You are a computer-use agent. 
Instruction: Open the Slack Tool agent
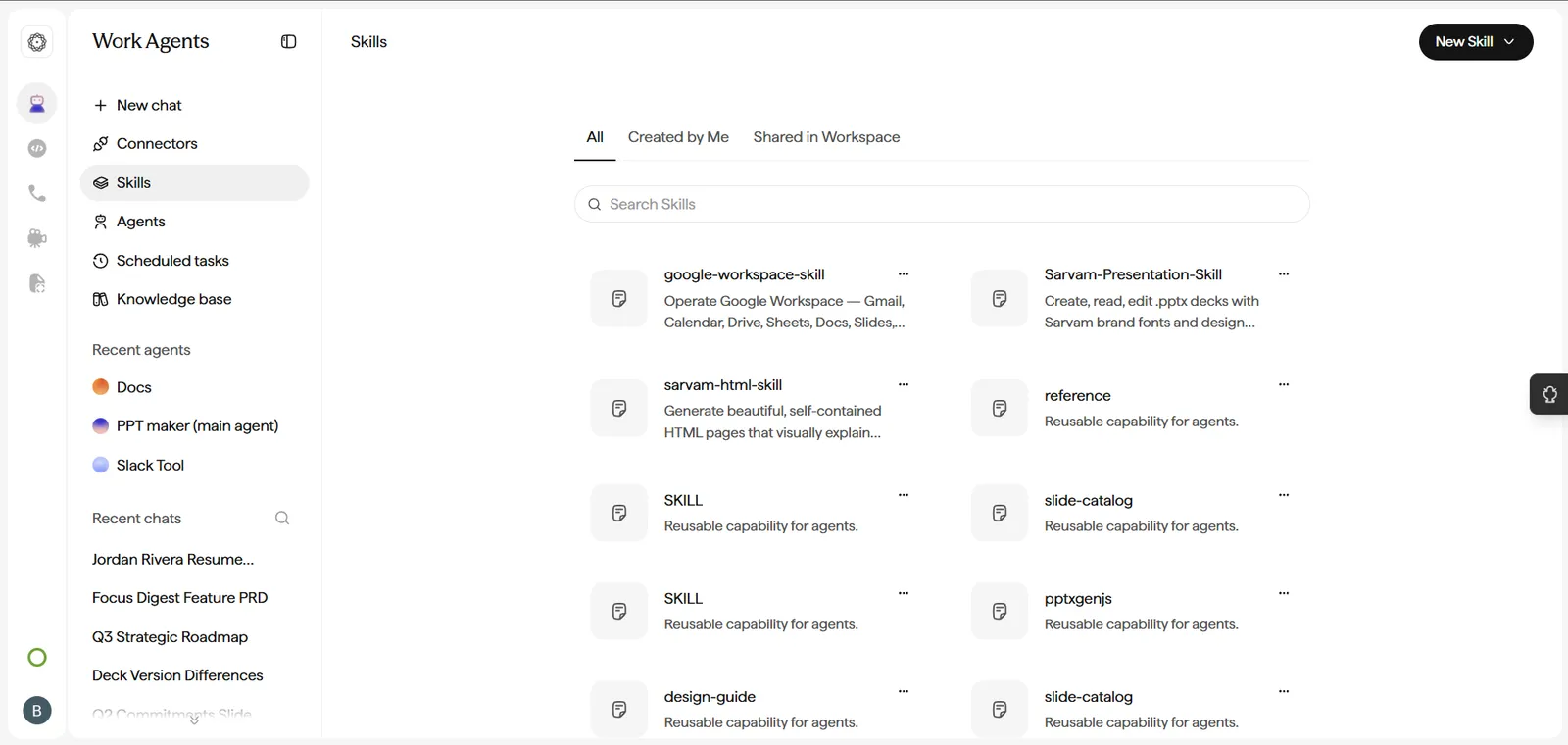(x=194, y=465)
